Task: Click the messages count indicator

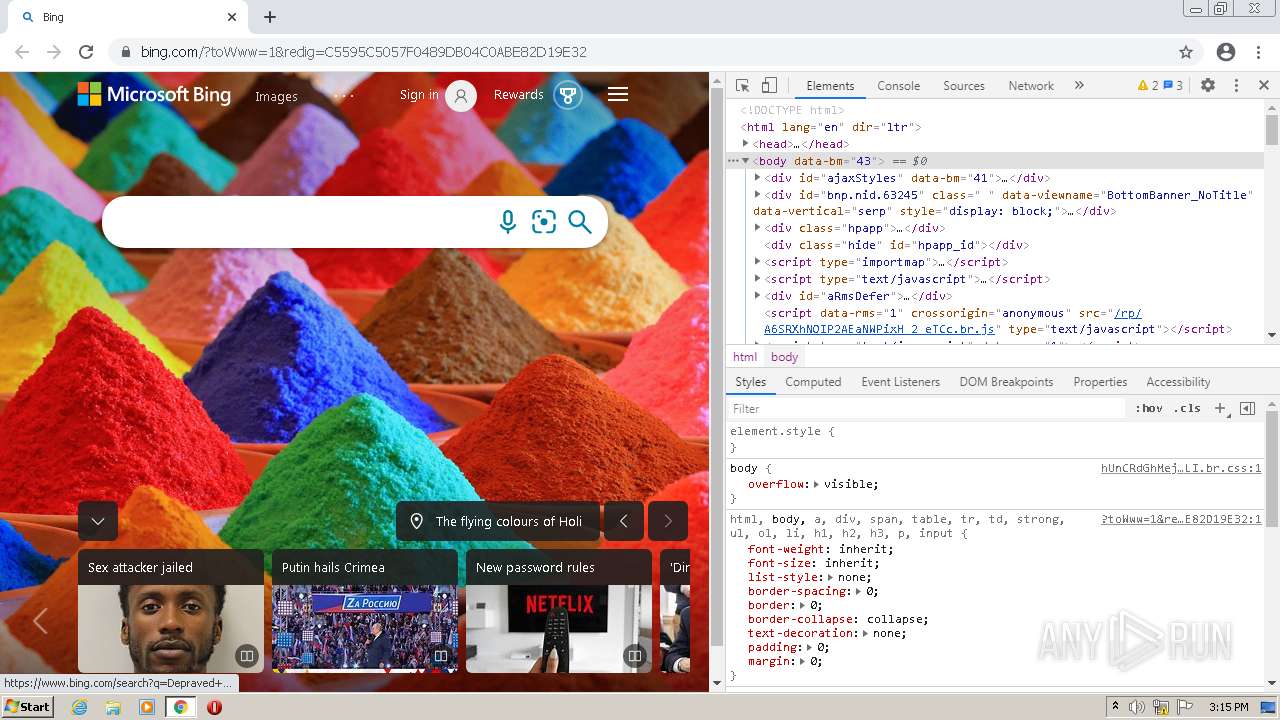Action: [1173, 86]
